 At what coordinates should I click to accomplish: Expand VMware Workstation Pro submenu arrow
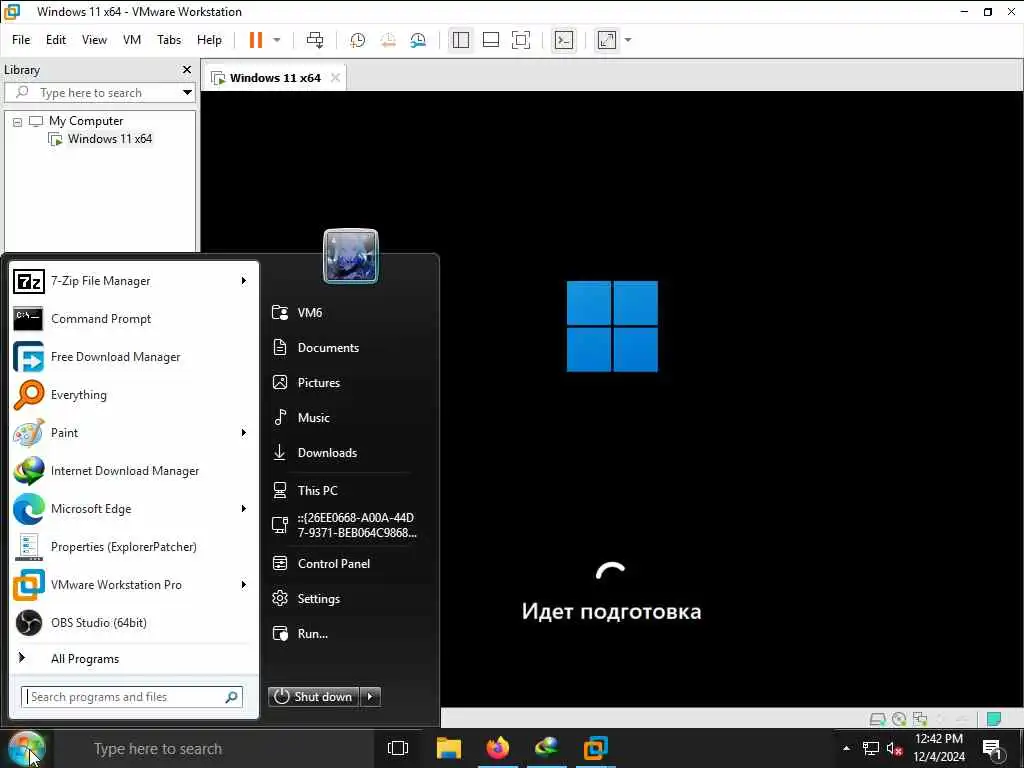tap(244, 584)
